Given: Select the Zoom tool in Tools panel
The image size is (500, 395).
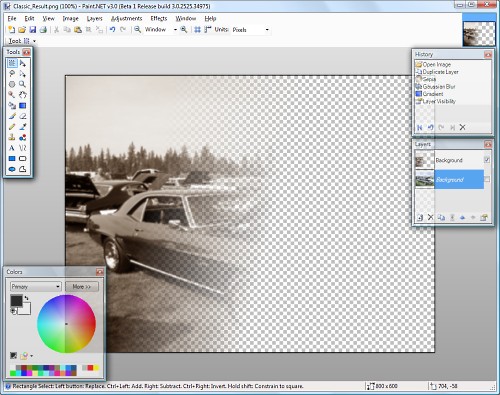Looking at the screenshot, I should pyautogui.click(x=23, y=84).
